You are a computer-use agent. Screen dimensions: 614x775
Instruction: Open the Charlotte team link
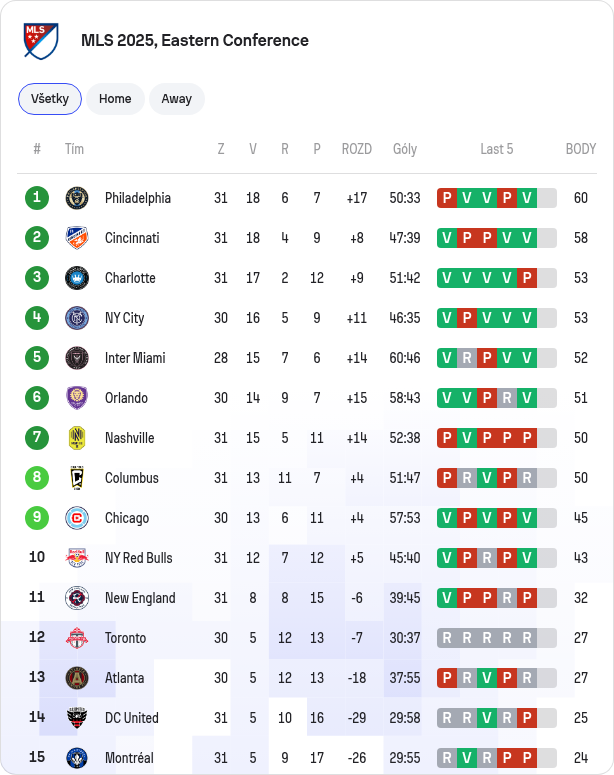(x=130, y=278)
